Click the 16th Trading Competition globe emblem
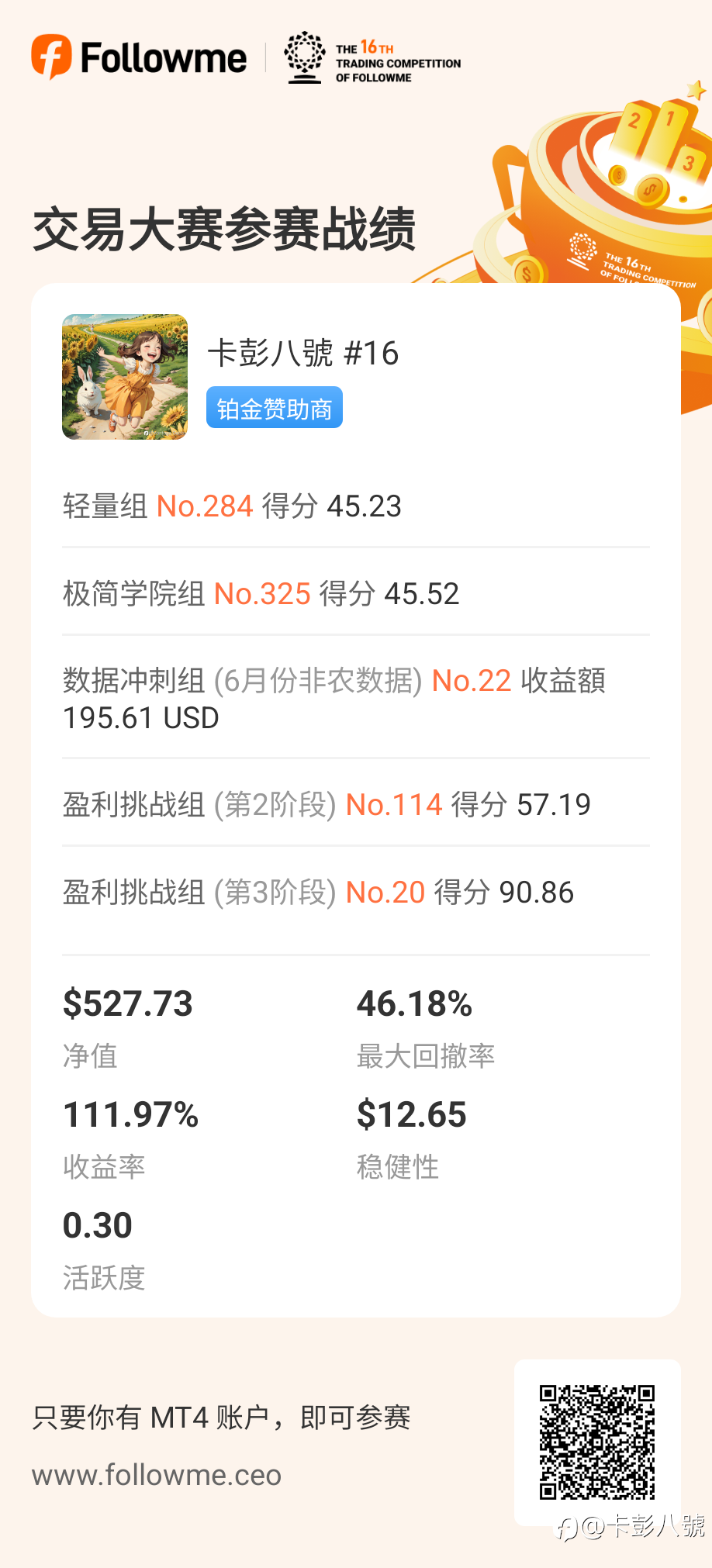The height and width of the screenshot is (1568, 712). [305, 57]
